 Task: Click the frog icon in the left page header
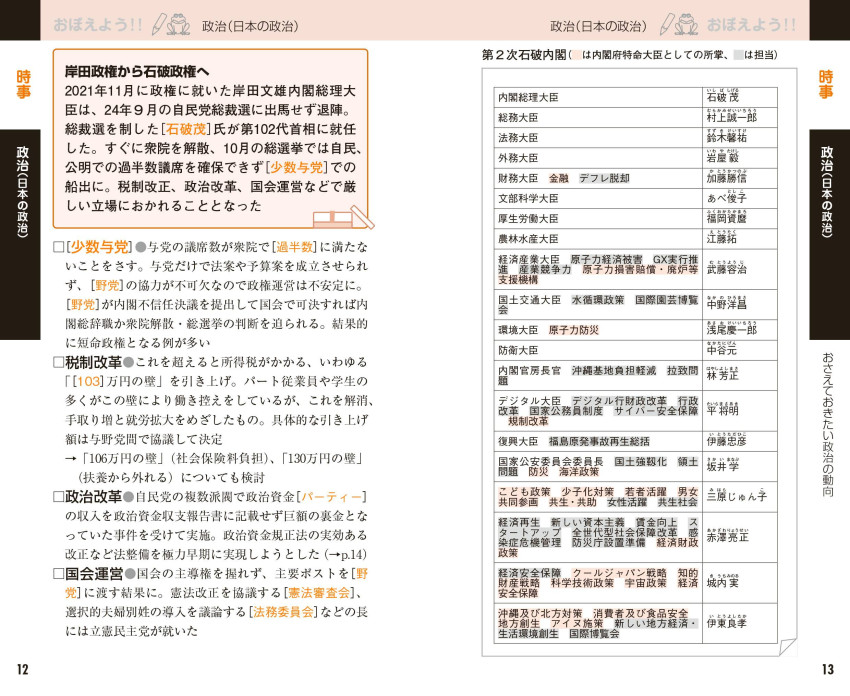[x=179, y=25]
